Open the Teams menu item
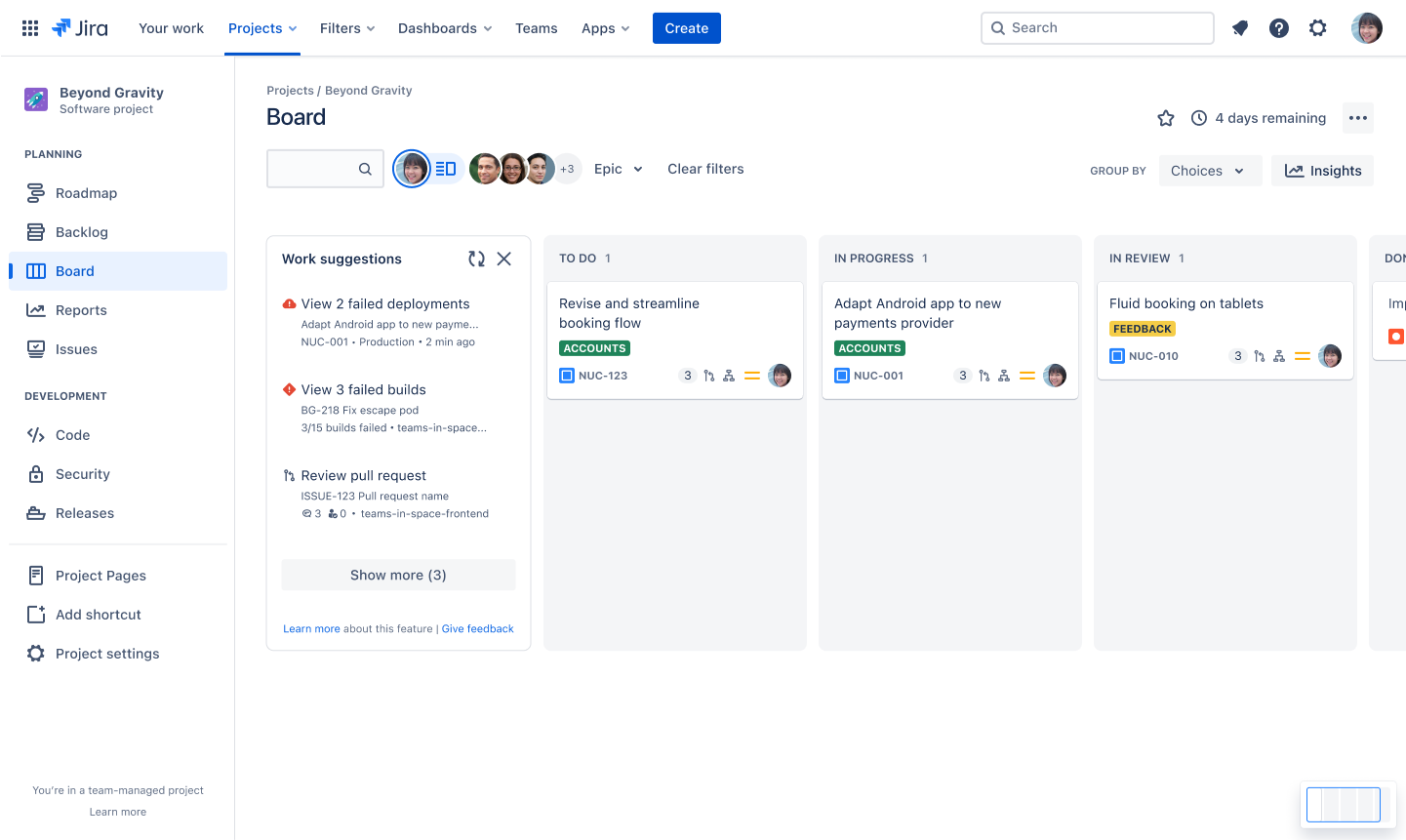 tap(537, 27)
